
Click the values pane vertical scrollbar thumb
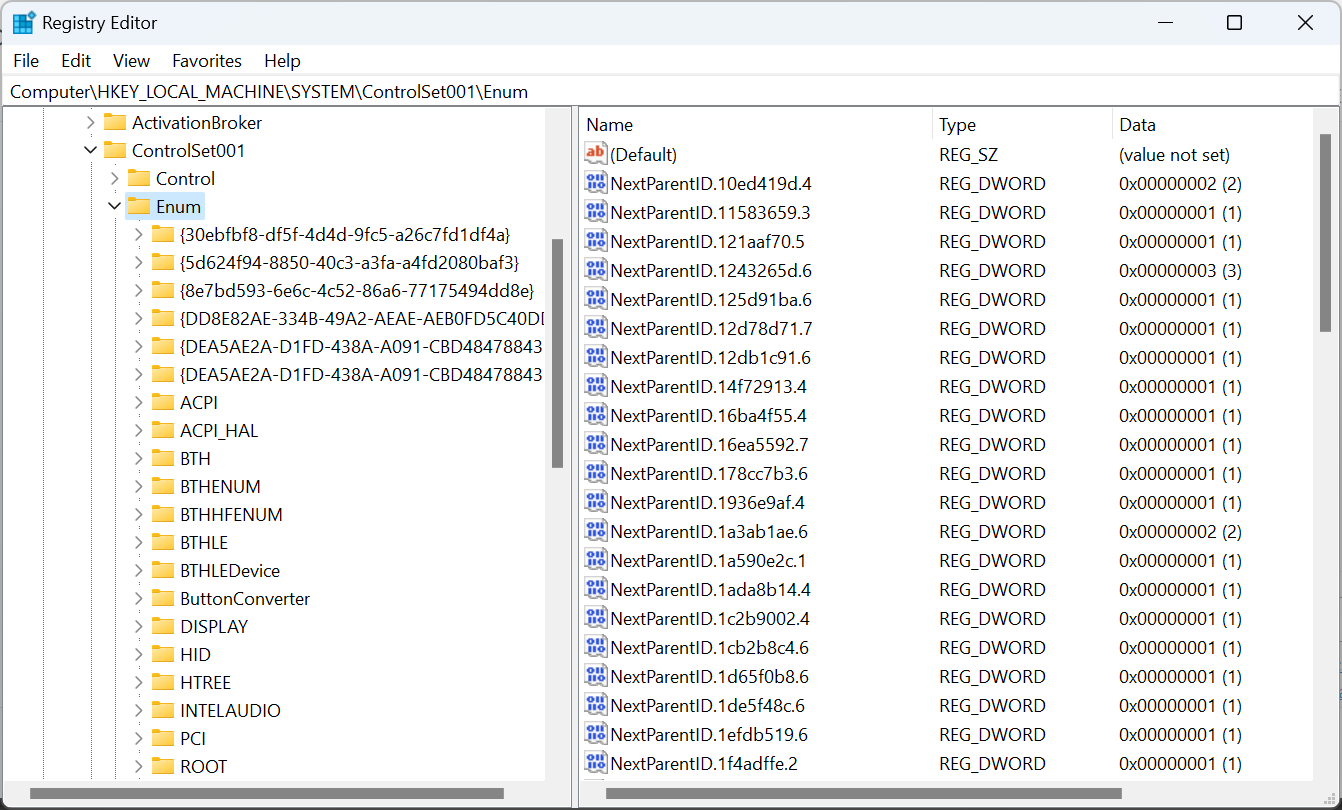[x=1325, y=233]
